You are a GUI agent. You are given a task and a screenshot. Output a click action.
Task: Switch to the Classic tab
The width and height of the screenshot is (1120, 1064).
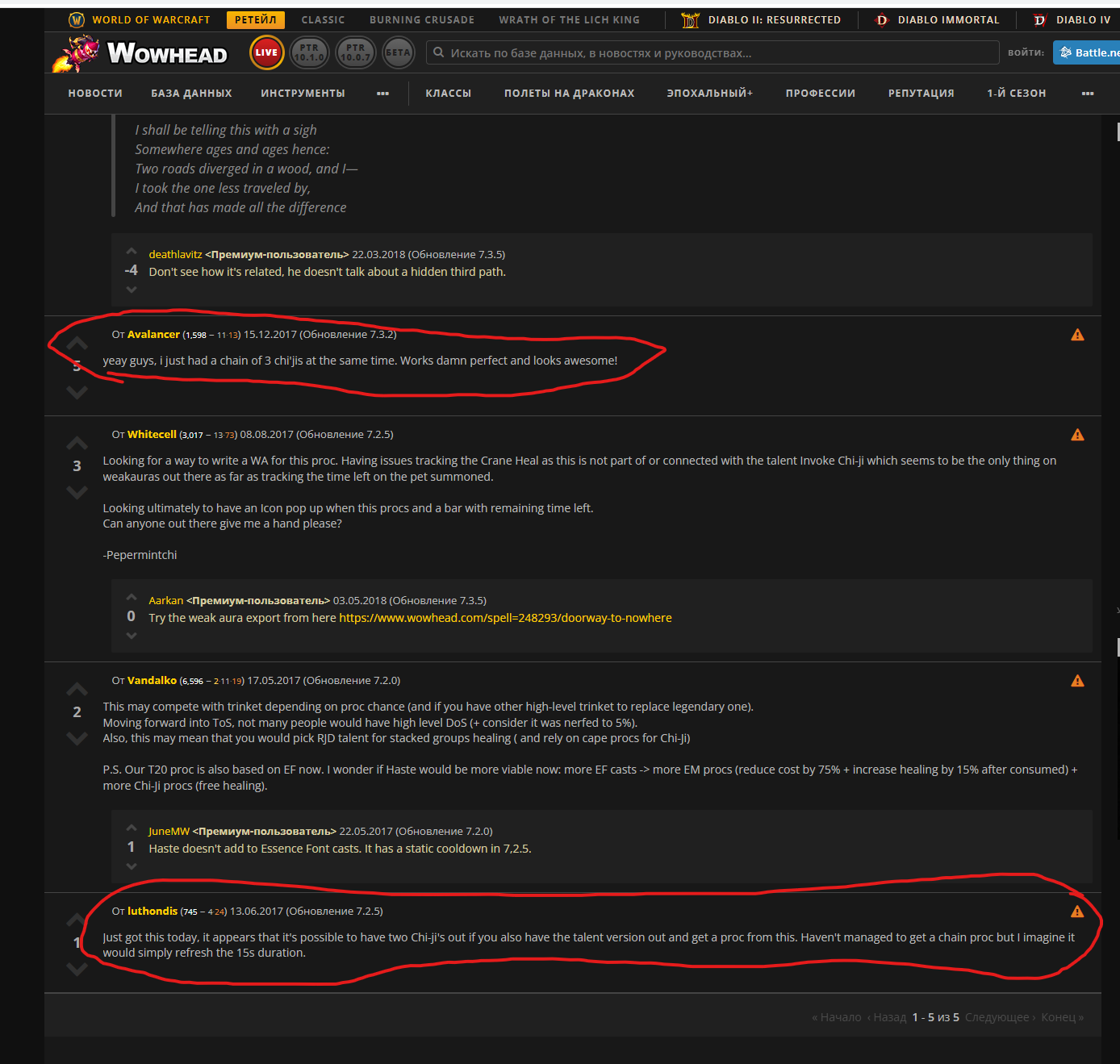pos(323,20)
